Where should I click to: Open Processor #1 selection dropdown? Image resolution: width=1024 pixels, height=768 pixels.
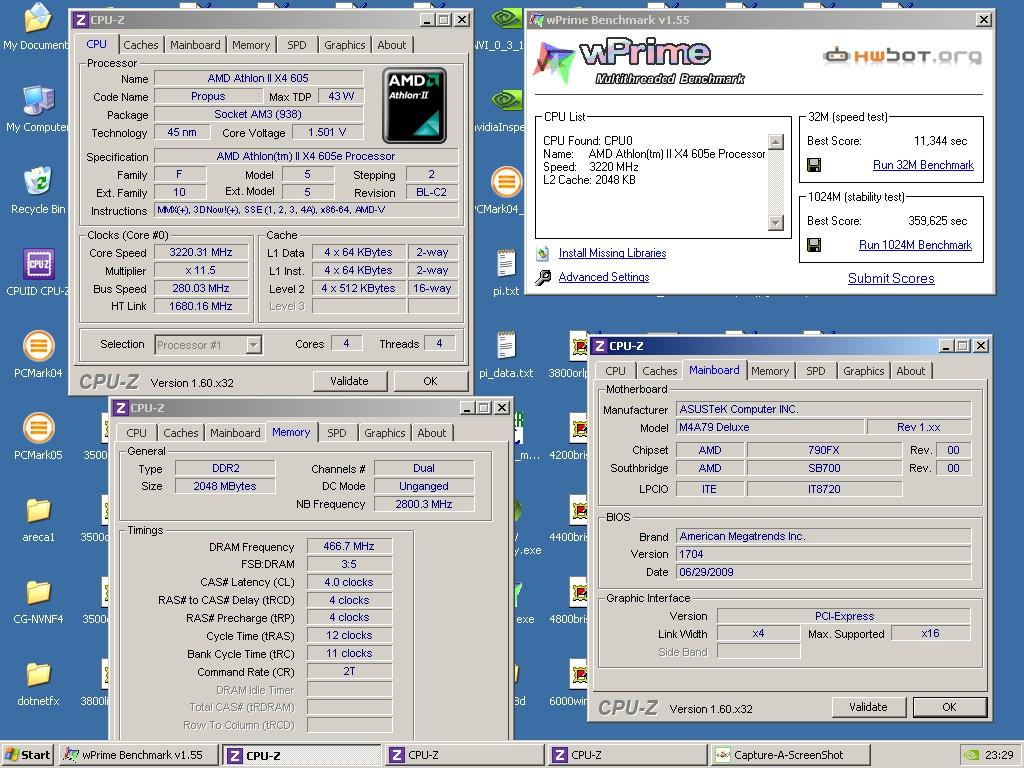[254, 345]
